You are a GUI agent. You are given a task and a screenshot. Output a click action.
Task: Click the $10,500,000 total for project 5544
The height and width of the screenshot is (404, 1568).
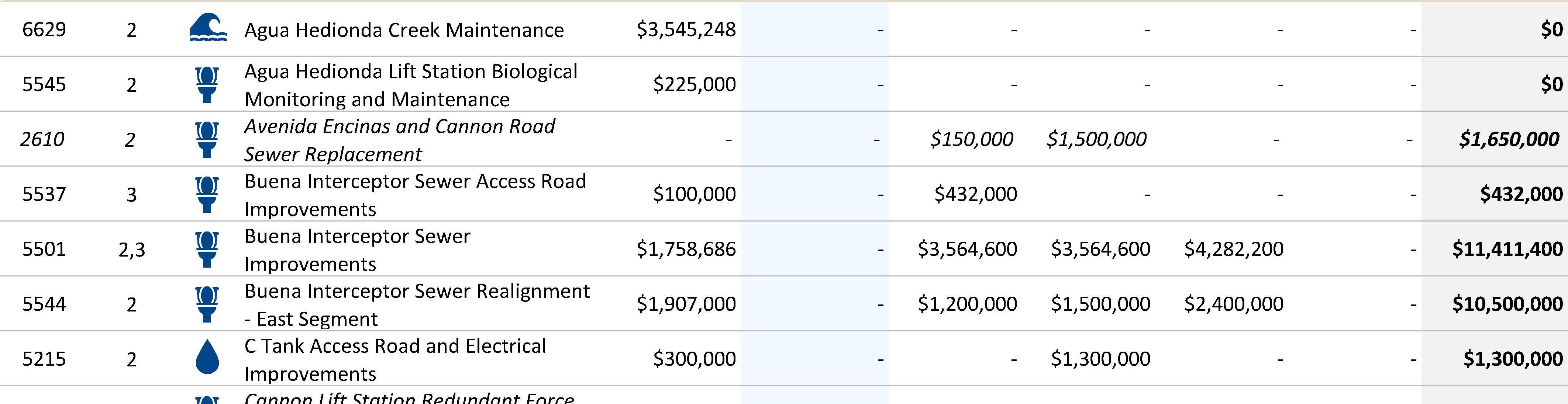tap(1506, 304)
